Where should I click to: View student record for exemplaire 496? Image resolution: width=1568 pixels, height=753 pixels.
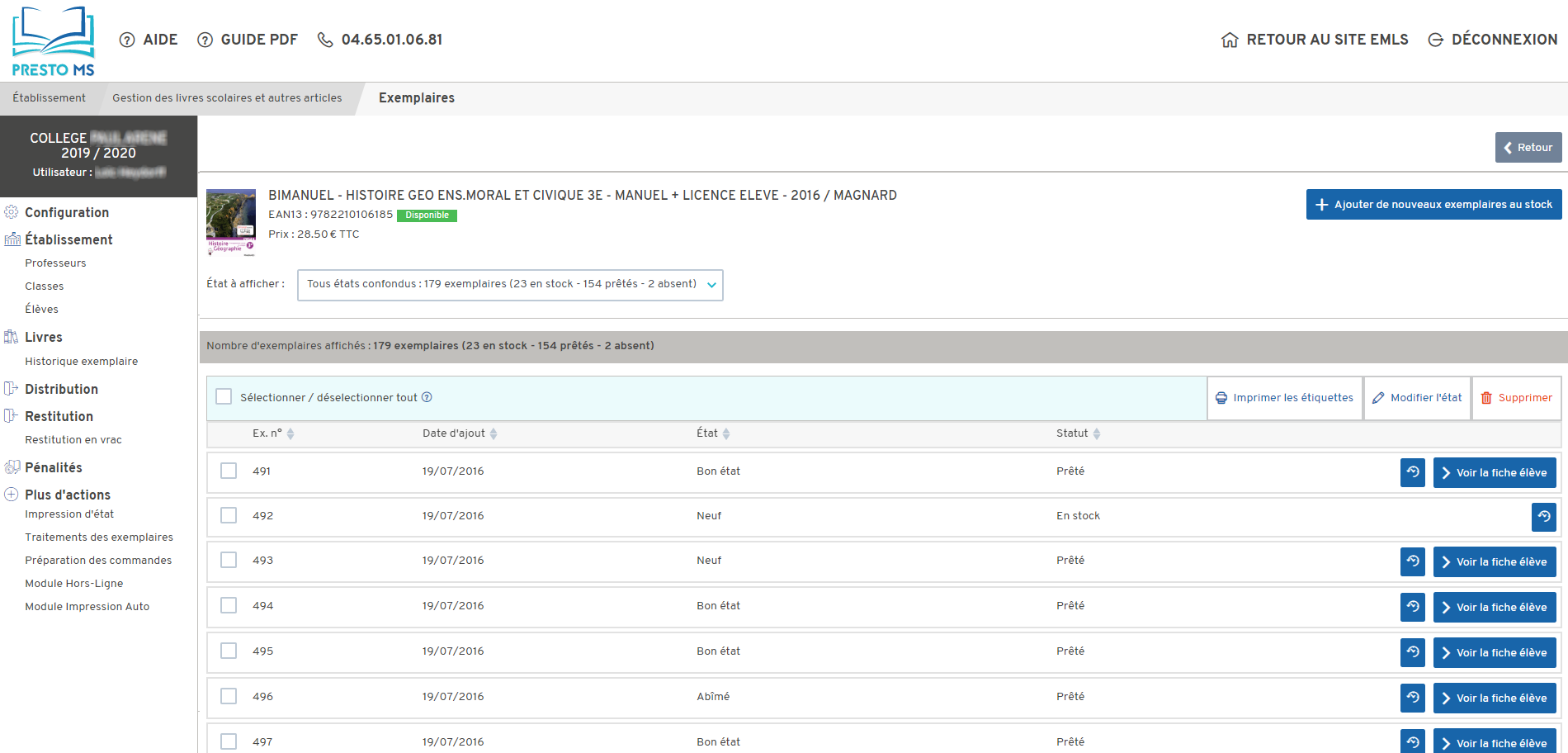pyautogui.click(x=1494, y=699)
